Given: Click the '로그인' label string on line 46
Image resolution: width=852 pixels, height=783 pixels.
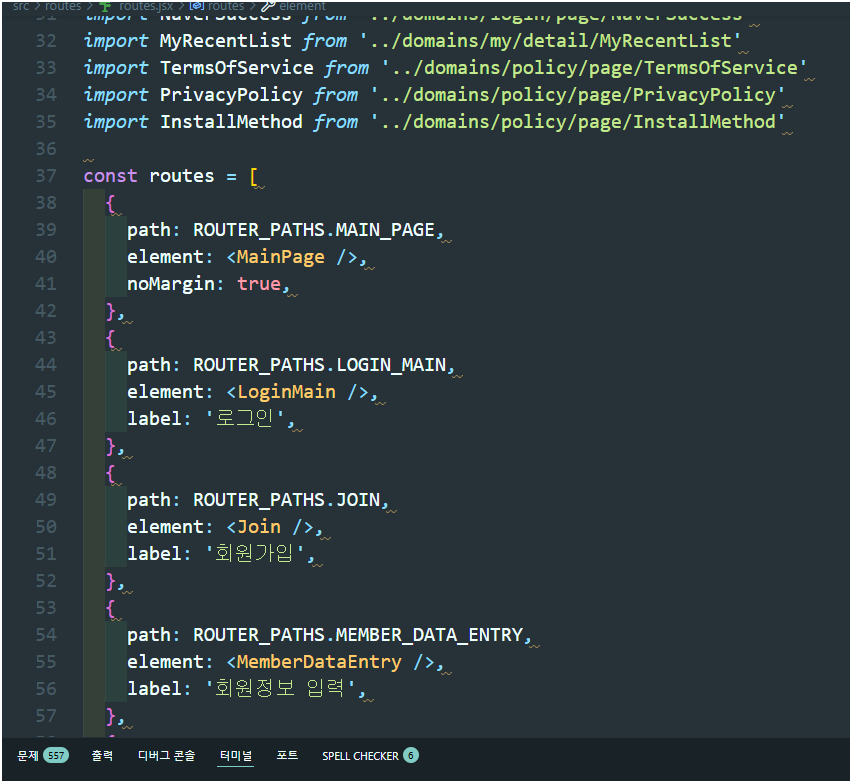Looking at the screenshot, I should 244,418.
